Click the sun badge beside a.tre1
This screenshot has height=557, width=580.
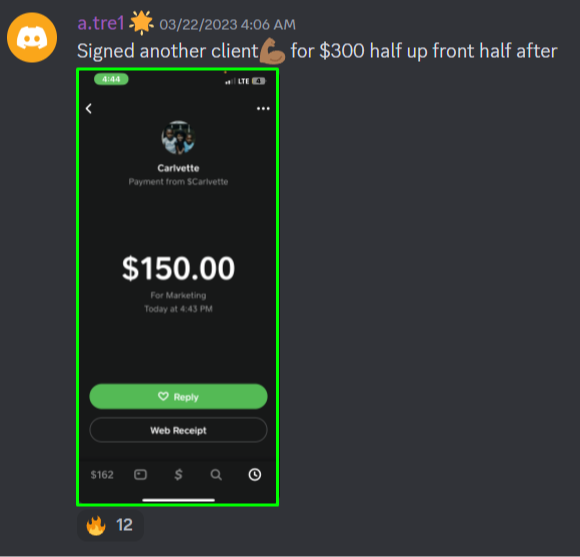[141, 23]
